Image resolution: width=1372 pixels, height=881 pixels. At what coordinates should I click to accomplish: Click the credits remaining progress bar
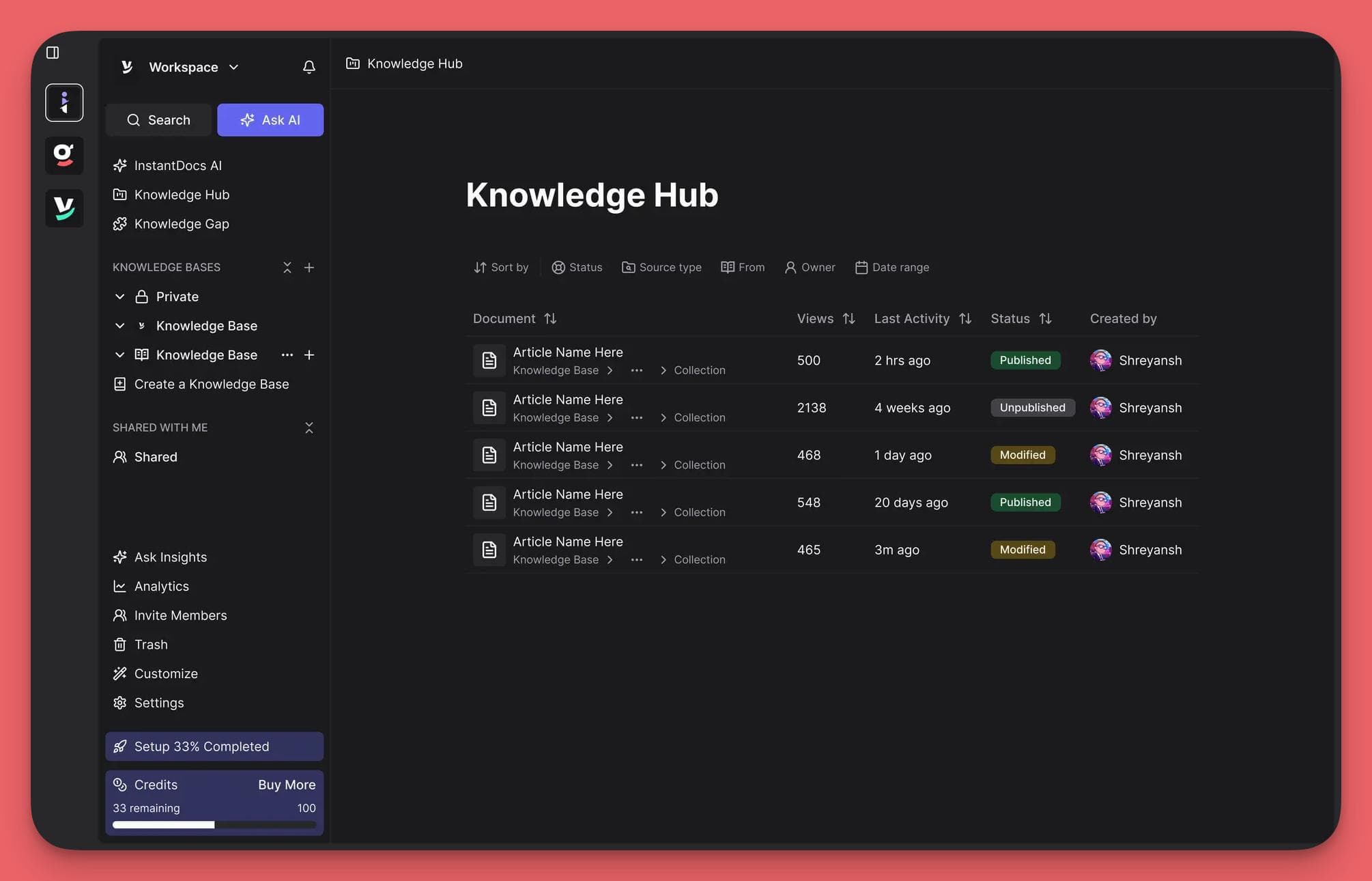(x=214, y=824)
